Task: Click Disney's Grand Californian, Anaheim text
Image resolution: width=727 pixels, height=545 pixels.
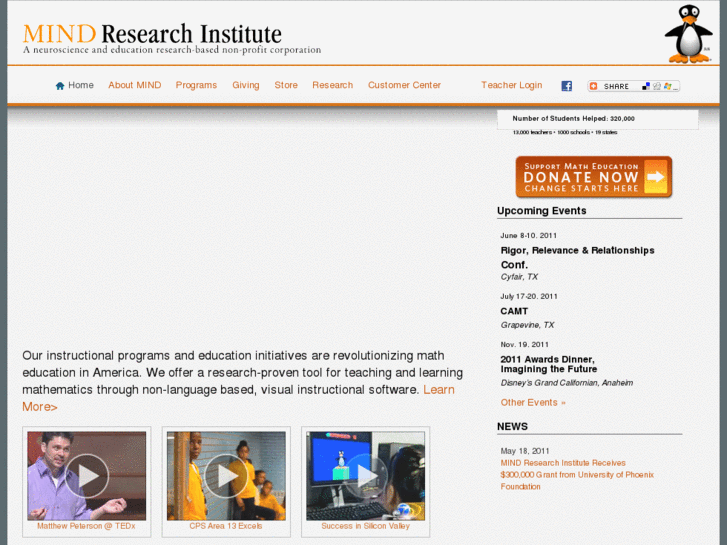Action: (x=567, y=383)
